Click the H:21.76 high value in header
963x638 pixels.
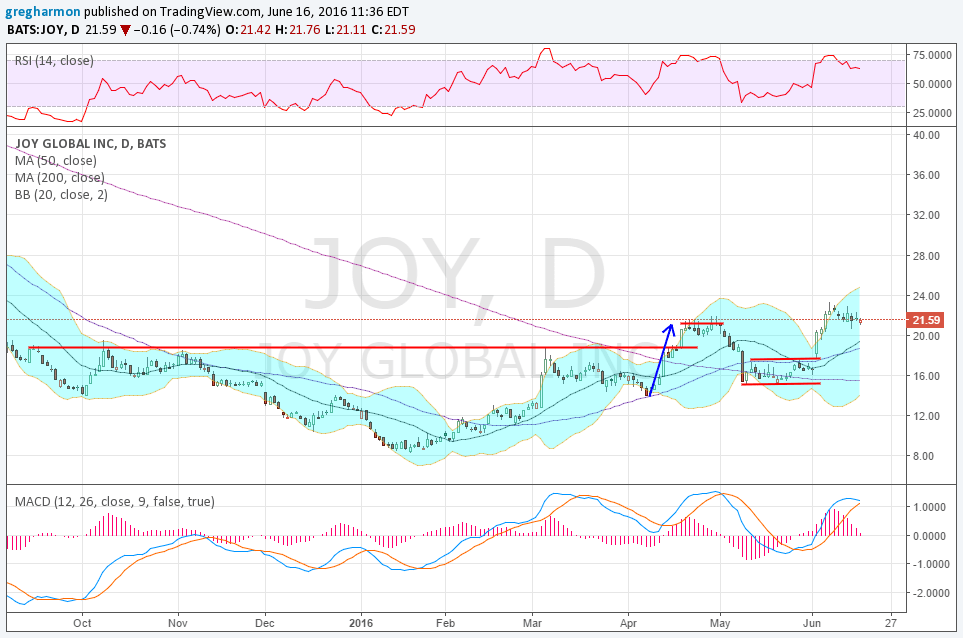click(298, 29)
